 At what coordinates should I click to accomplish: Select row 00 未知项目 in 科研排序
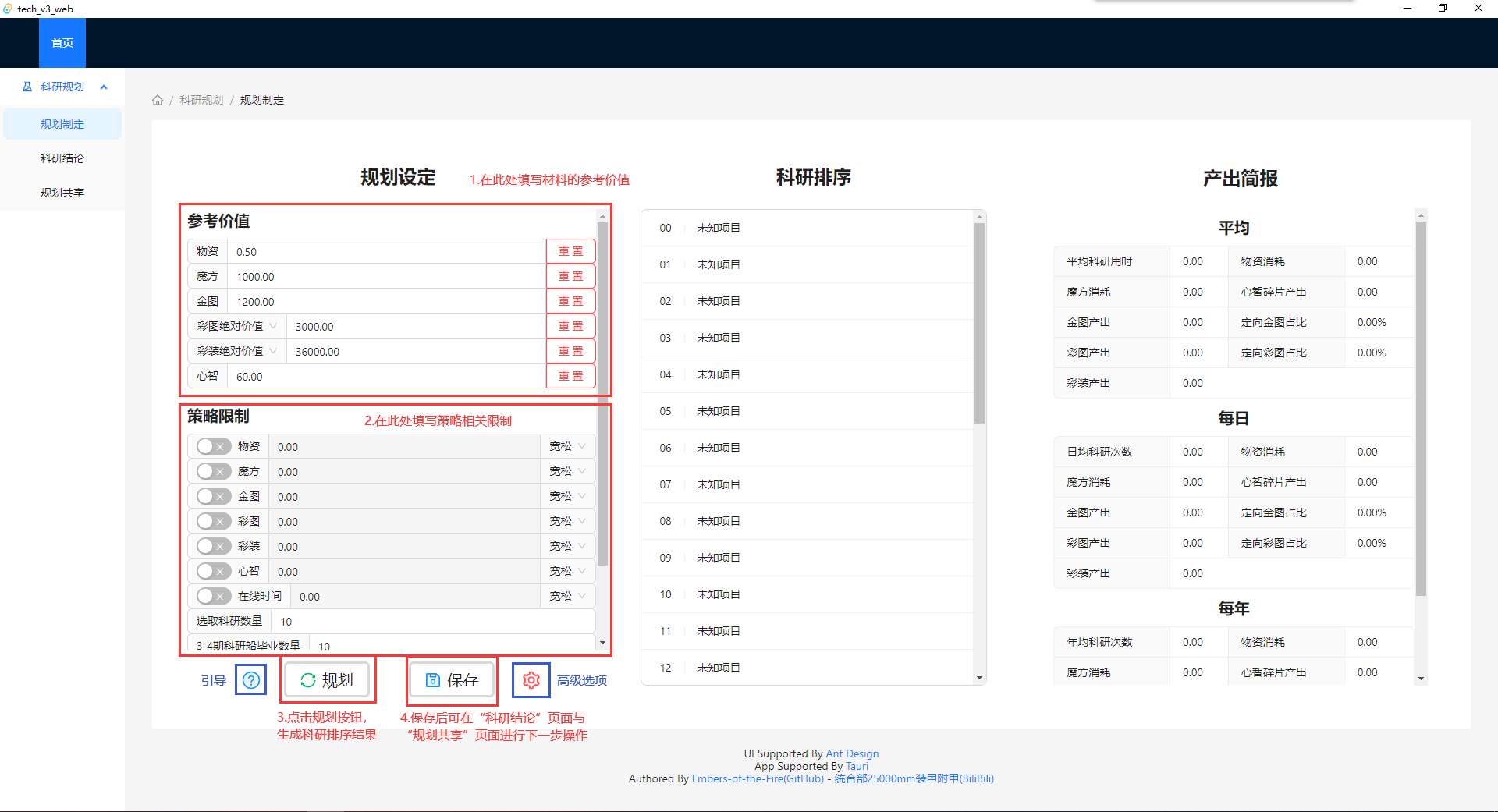807,228
